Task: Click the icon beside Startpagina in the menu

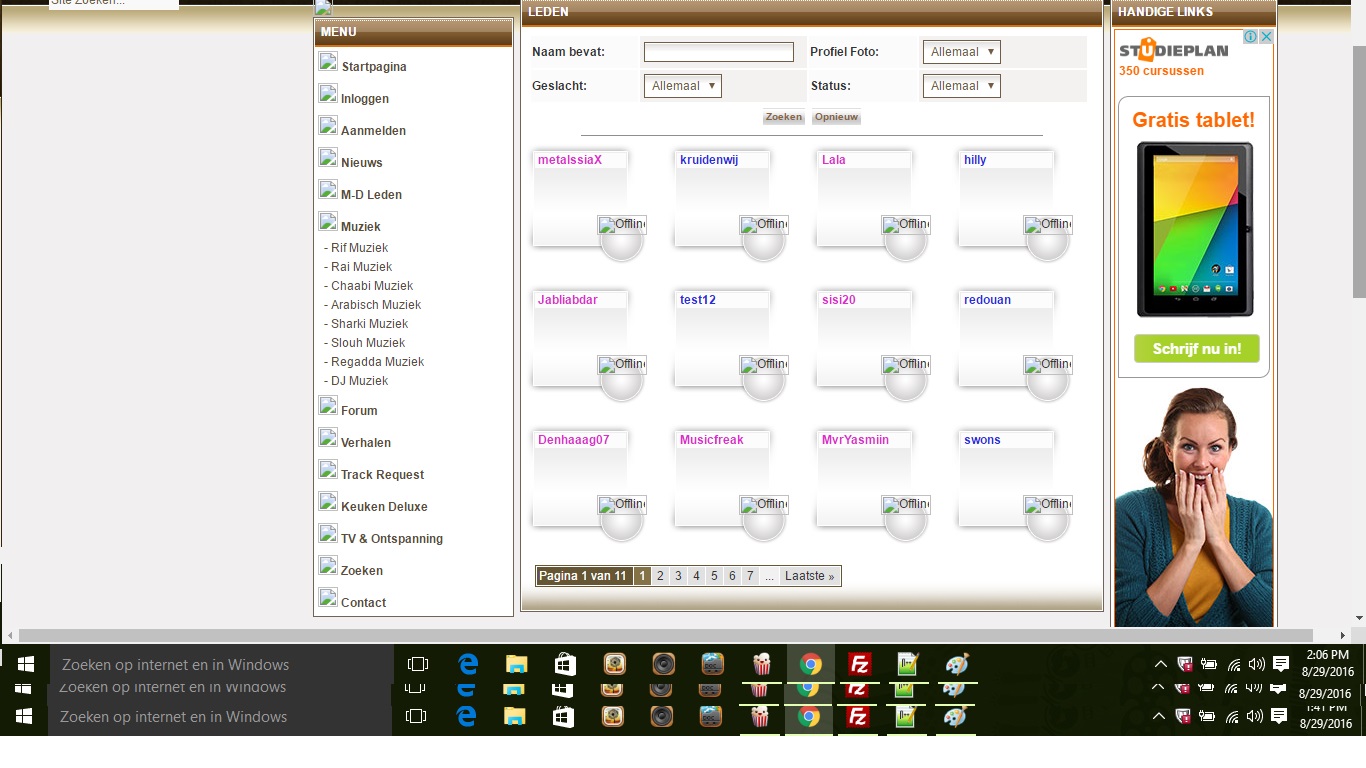Action: click(328, 62)
